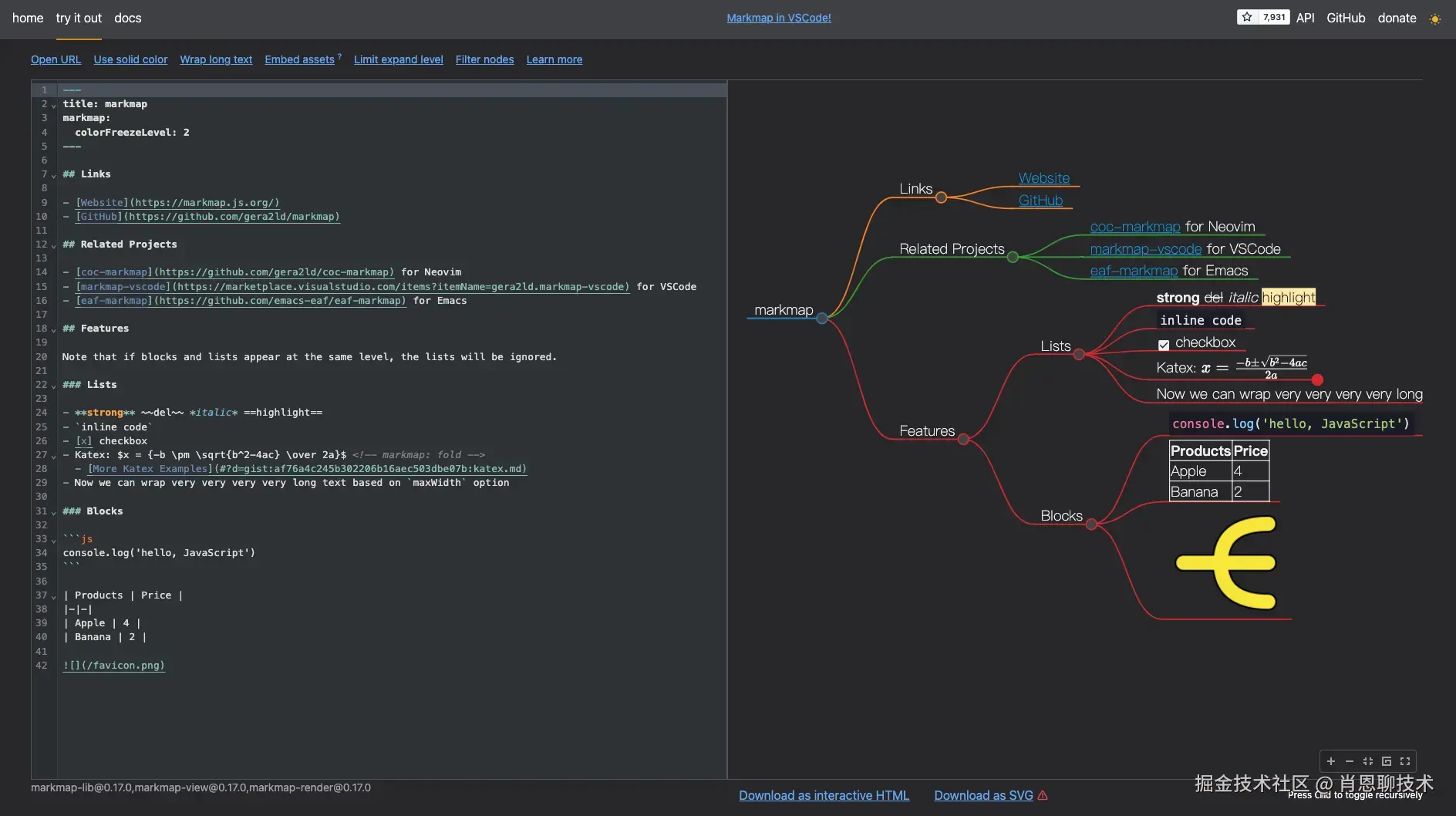Click Download as interactive HTML link
The width and height of the screenshot is (1456, 816).
824,795
